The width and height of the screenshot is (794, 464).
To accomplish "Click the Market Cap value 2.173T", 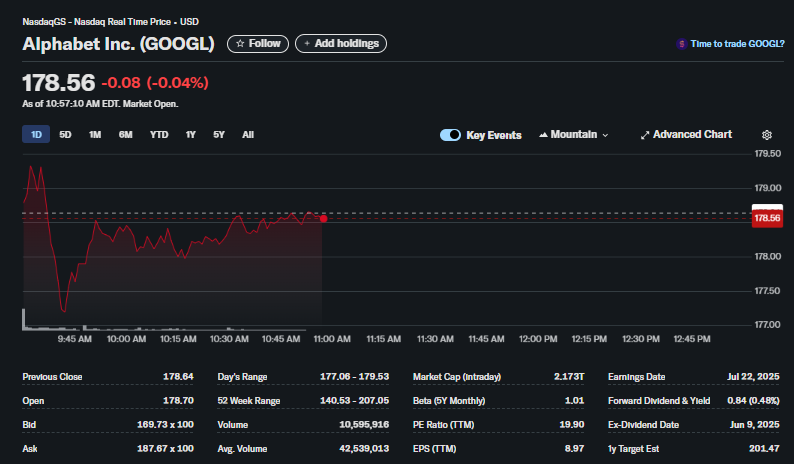I will coord(569,376).
